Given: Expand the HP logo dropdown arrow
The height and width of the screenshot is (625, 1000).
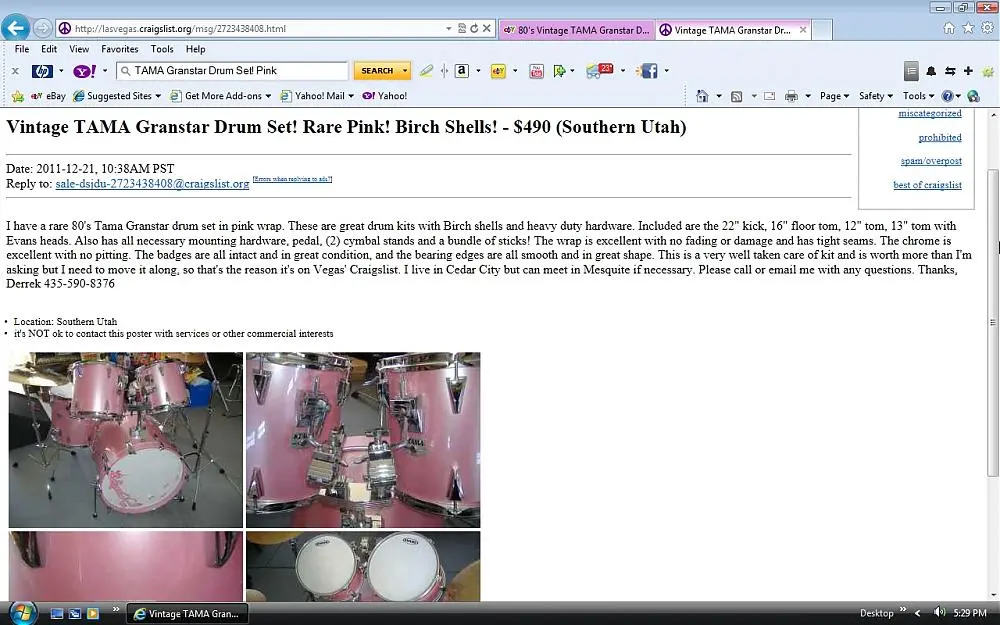Looking at the screenshot, I should pos(61,71).
